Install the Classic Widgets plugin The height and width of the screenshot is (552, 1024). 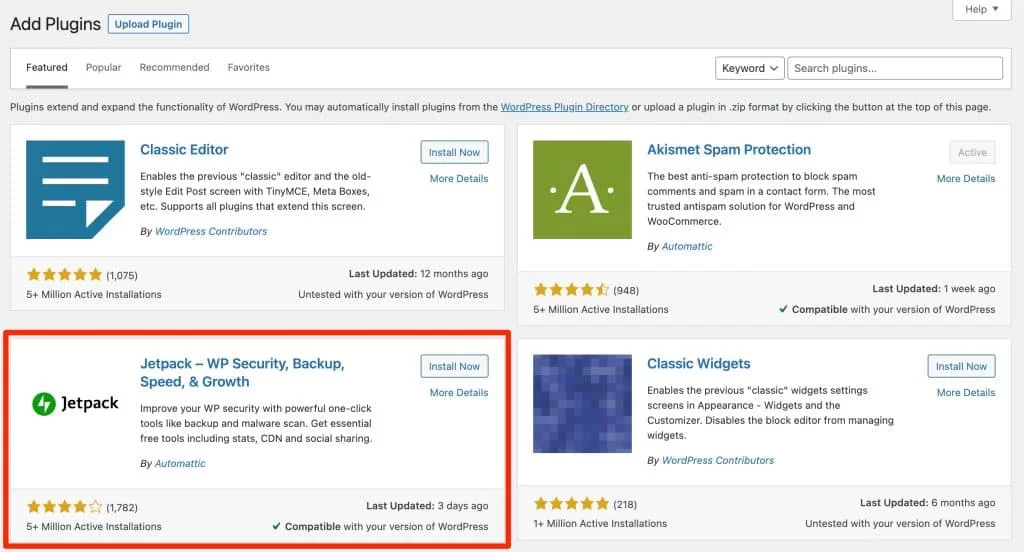pos(961,366)
